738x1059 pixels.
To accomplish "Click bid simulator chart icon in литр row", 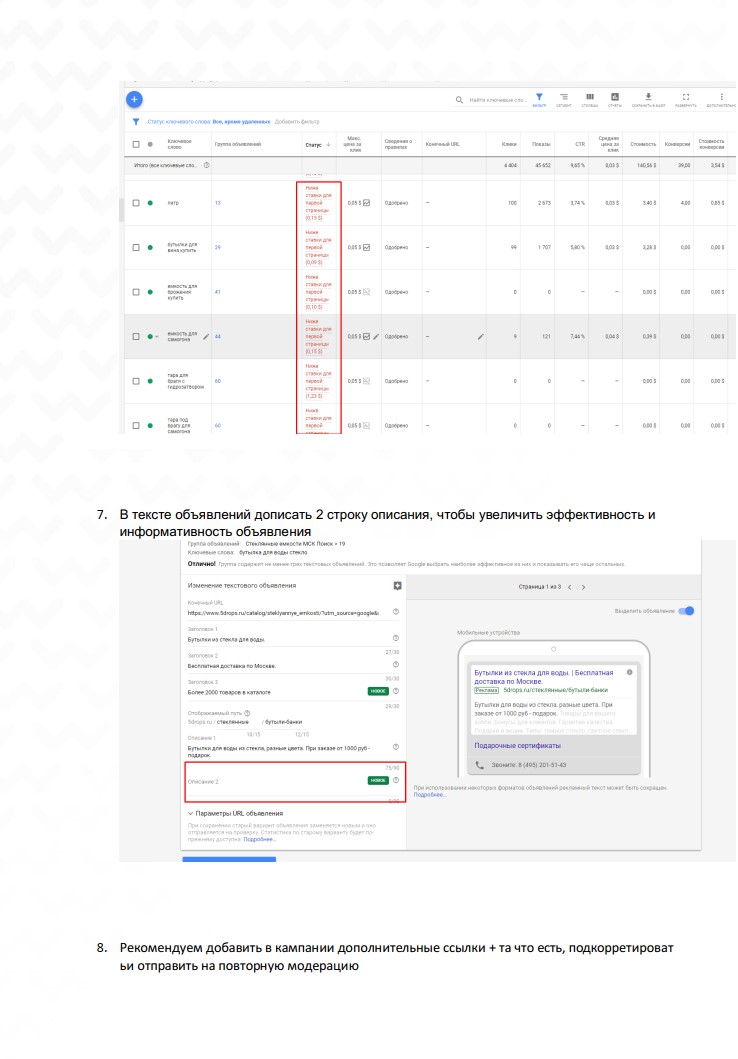I will pyautogui.click(x=367, y=203).
